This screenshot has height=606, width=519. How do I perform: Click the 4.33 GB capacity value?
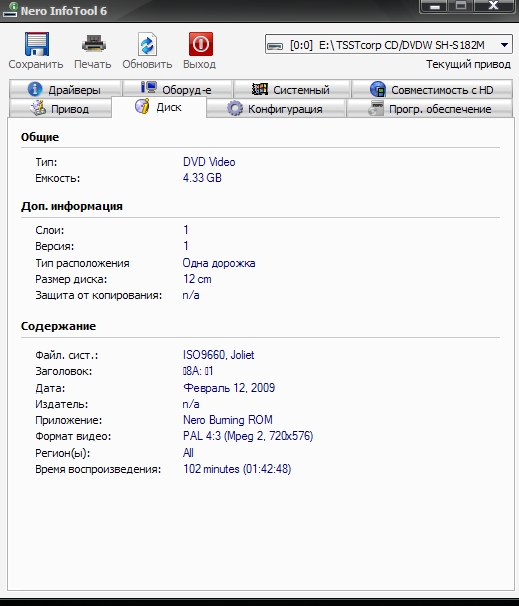(202, 178)
